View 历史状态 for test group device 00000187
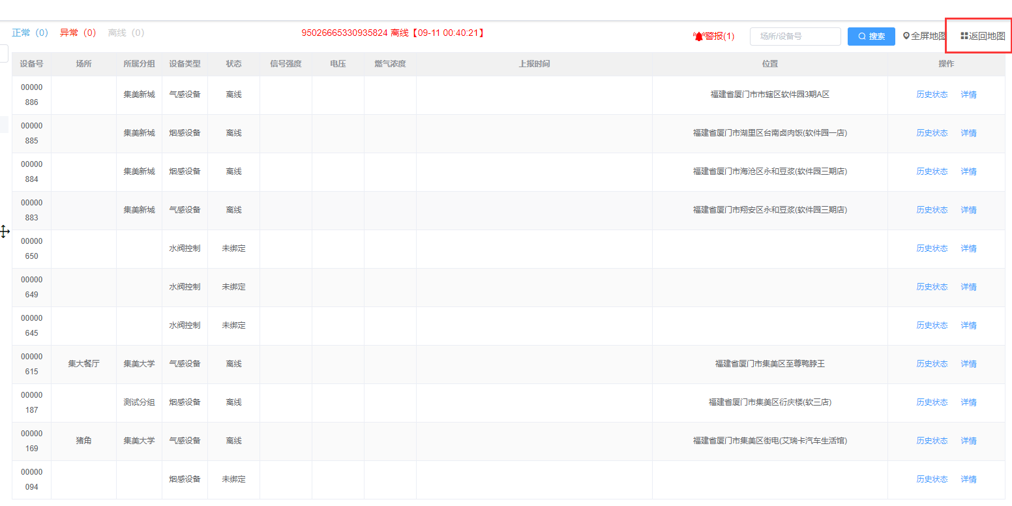Screen dimensions: 1012x506 pos(931,402)
